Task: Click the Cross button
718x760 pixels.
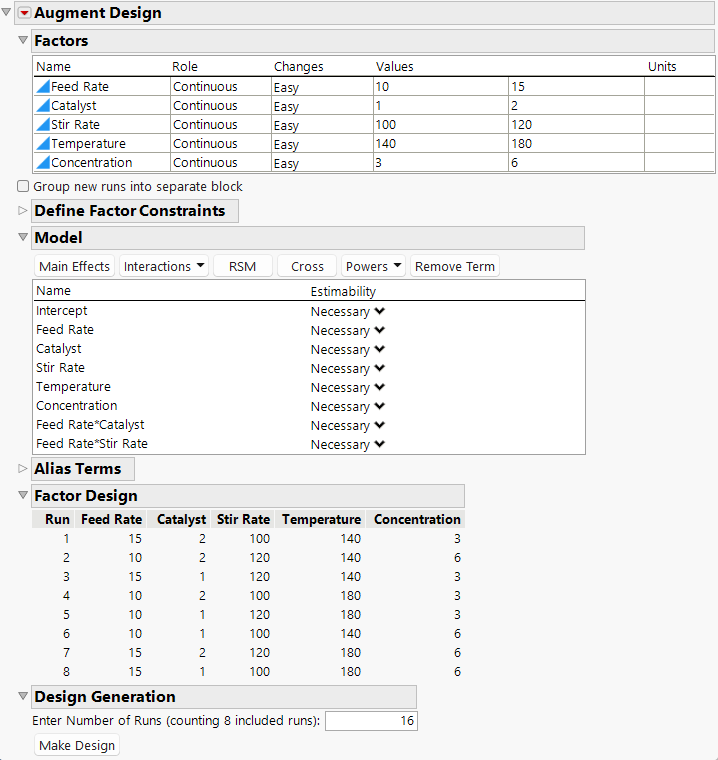Action: tap(307, 266)
